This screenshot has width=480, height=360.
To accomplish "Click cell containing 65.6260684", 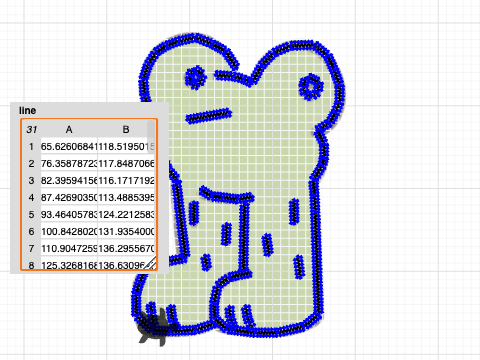I will click(x=69, y=146).
